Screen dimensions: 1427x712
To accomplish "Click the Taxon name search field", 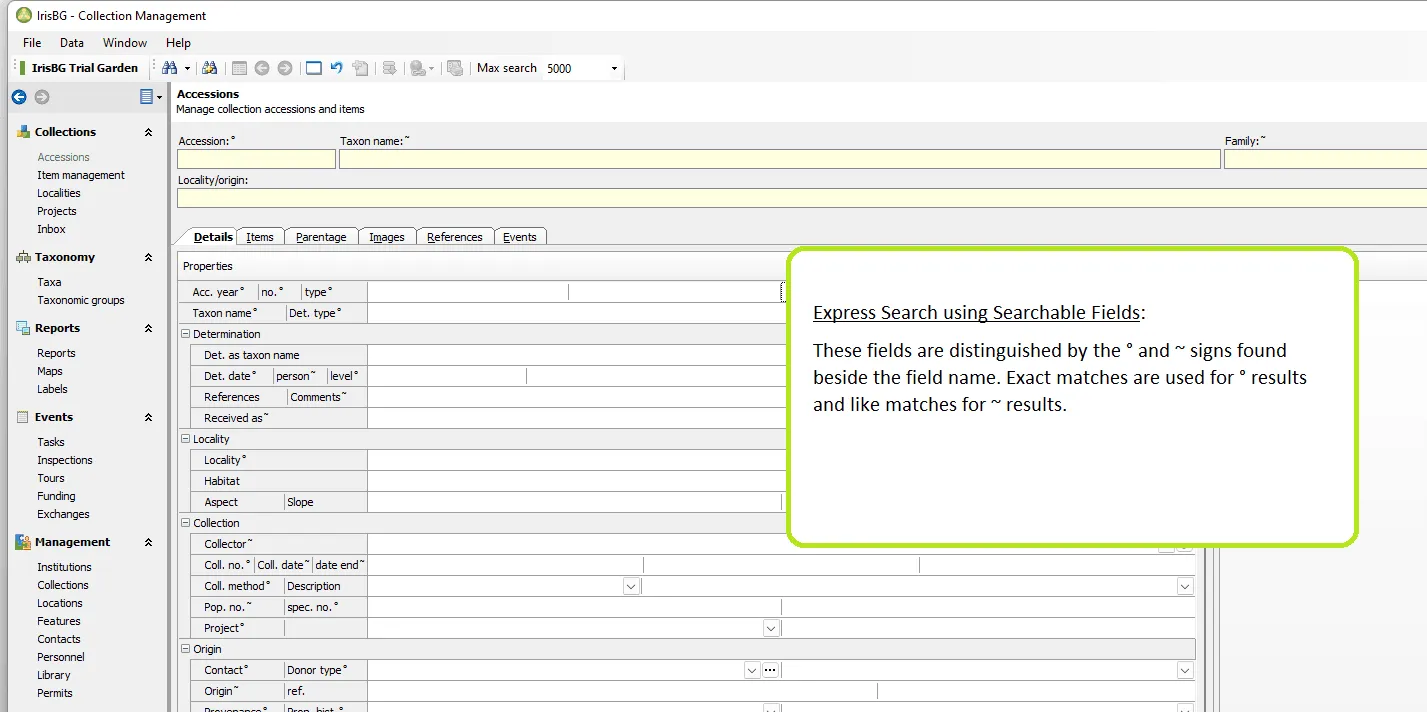I will click(x=780, y=159).
